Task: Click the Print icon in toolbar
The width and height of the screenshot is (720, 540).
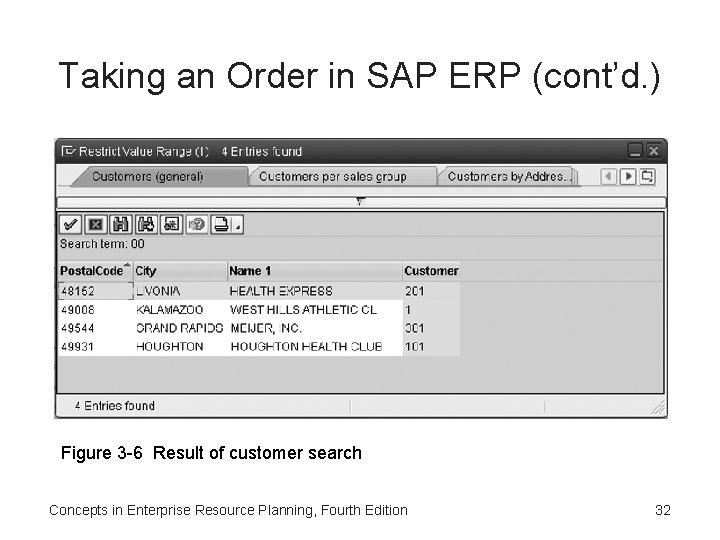Action: pos(221,225)
